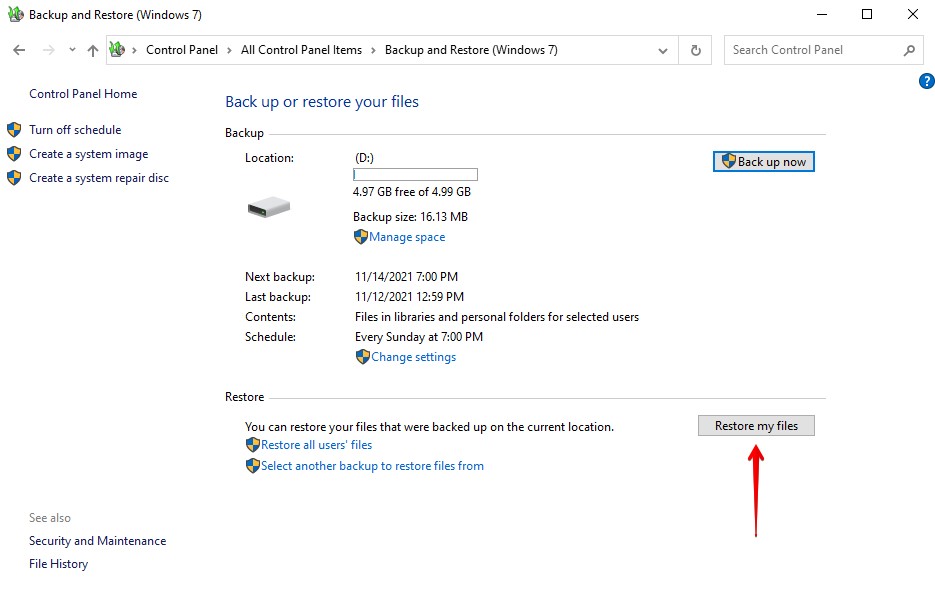Turn off schedule for backups
935x590 pixels.
point(75,129)
